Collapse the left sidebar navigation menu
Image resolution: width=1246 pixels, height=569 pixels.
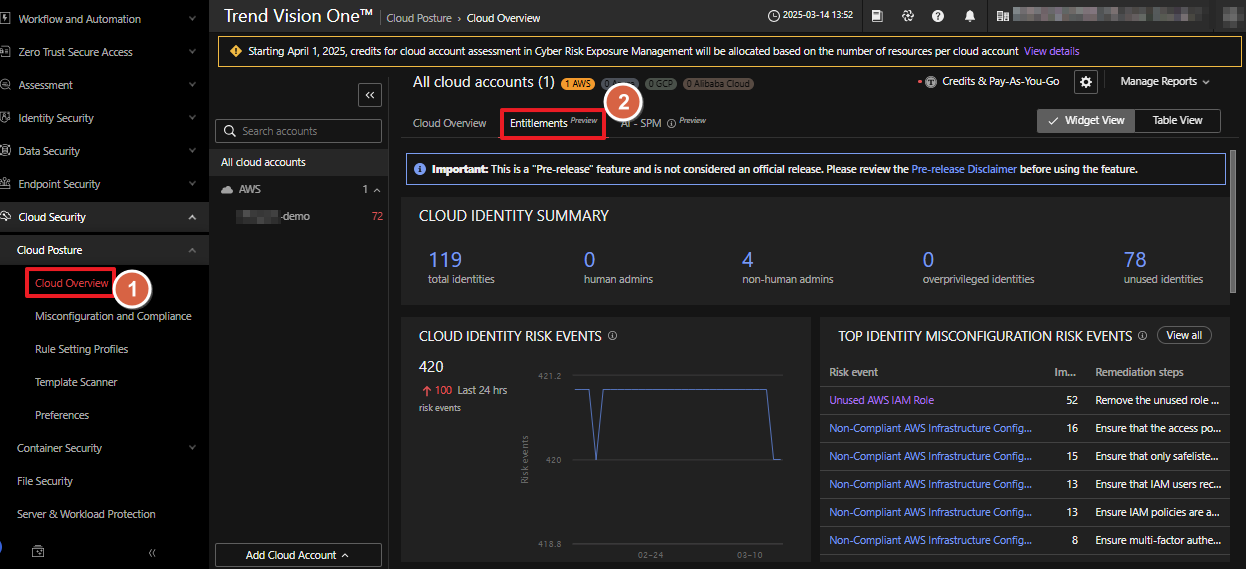click(x=152, y=552)
